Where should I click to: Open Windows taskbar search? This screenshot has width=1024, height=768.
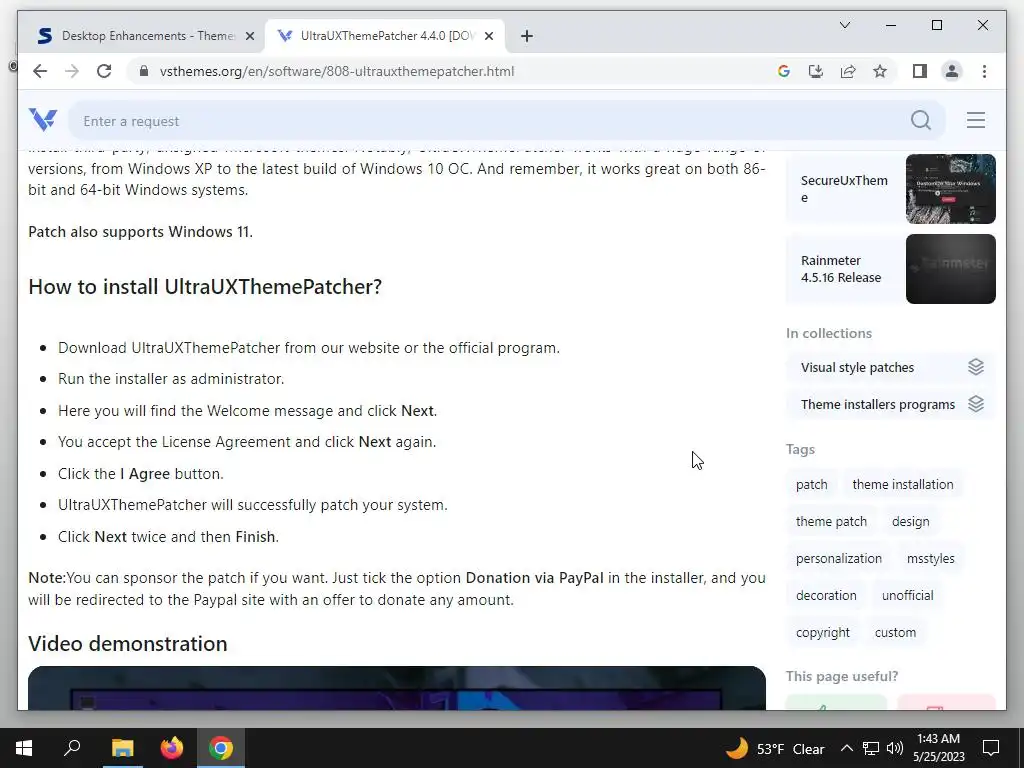[72, 748]
